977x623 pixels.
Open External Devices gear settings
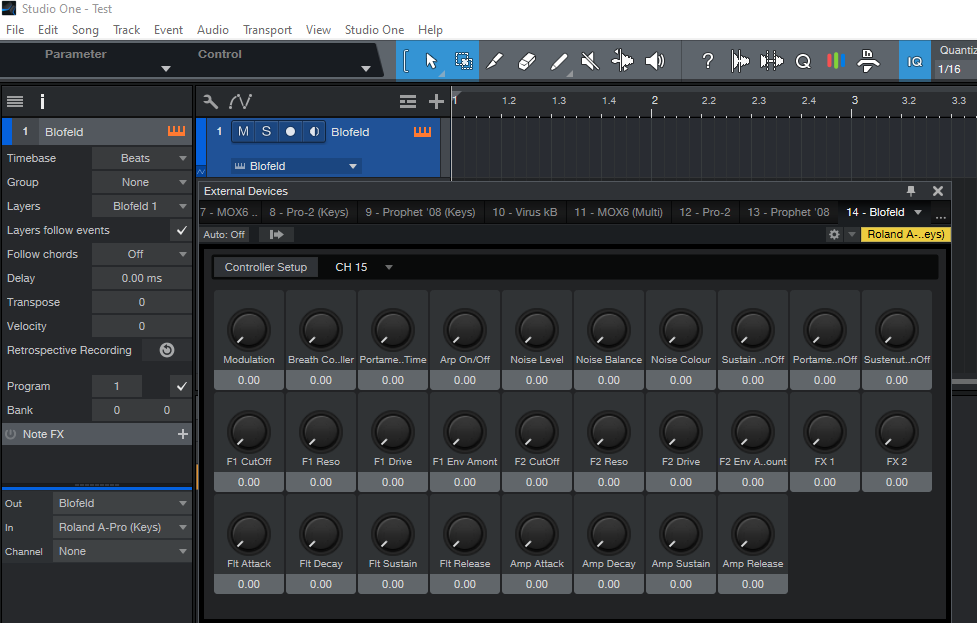834,234
